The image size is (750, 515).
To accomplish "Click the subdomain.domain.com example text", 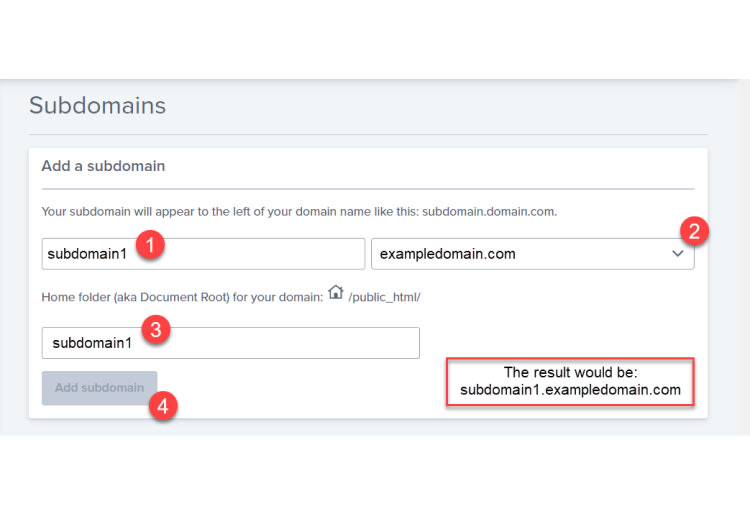I will click(x=489, y=211).
